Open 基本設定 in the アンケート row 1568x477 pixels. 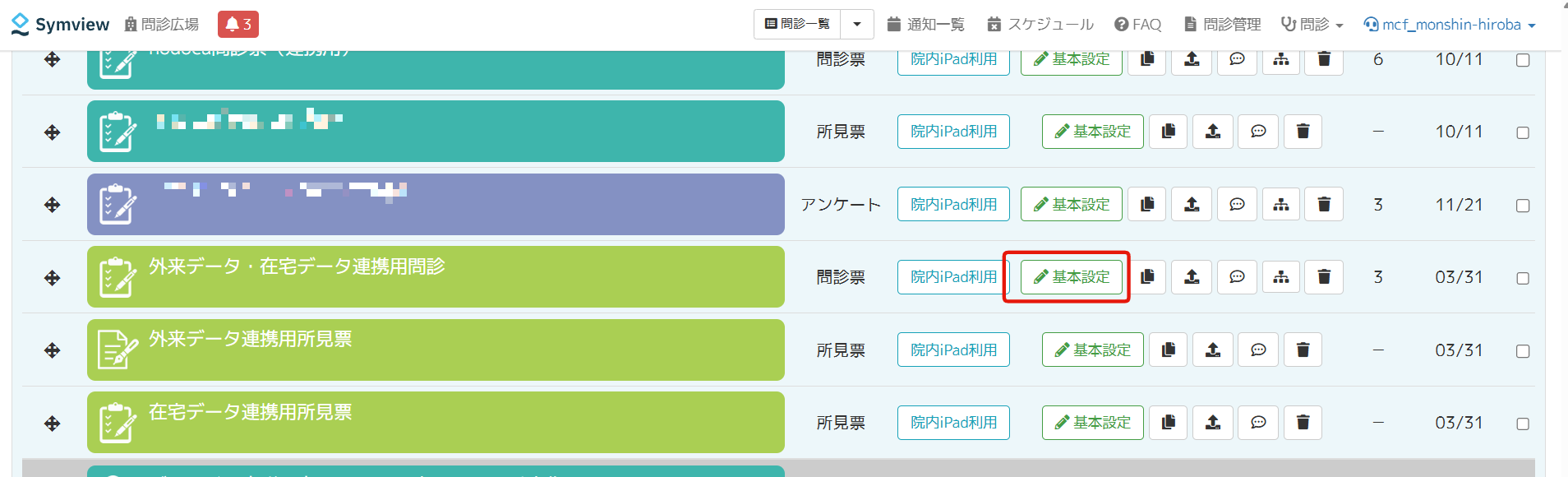point(1072,204)
